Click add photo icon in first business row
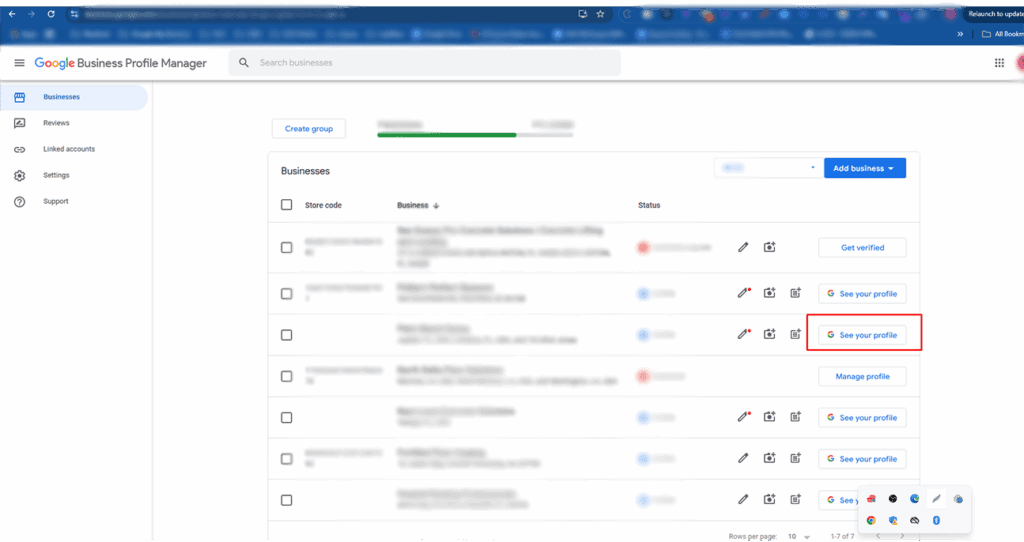1024x542 pixels. pos(769,247)
